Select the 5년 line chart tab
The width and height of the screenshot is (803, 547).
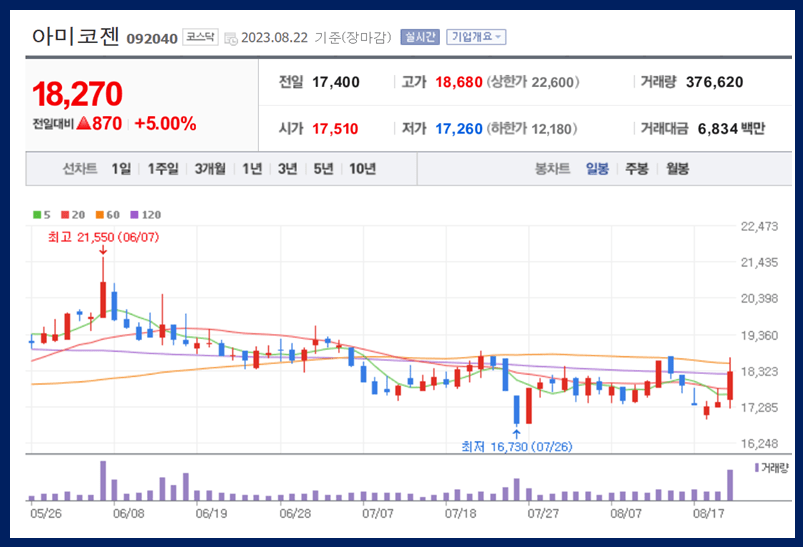(x=323, y=169)
